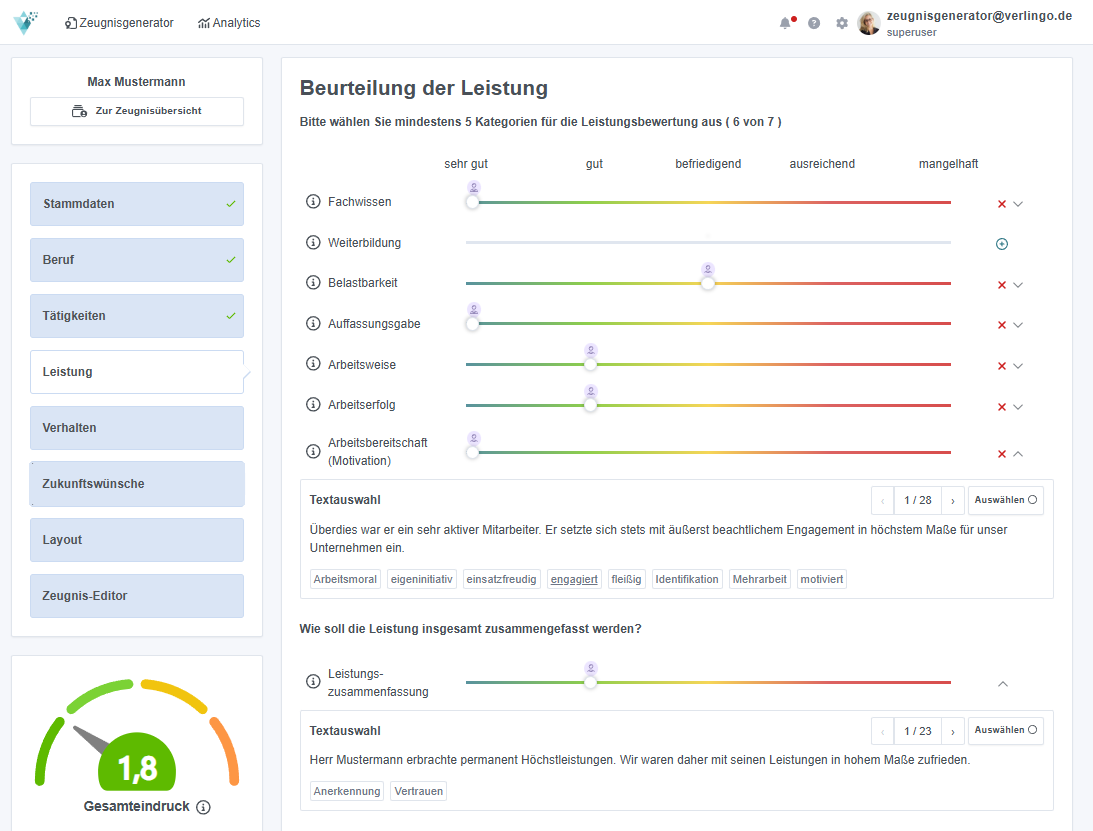Open notifications bell icon
Image resolution: width=1093 pixels, height=831 pixels.
tap(786, 23)
